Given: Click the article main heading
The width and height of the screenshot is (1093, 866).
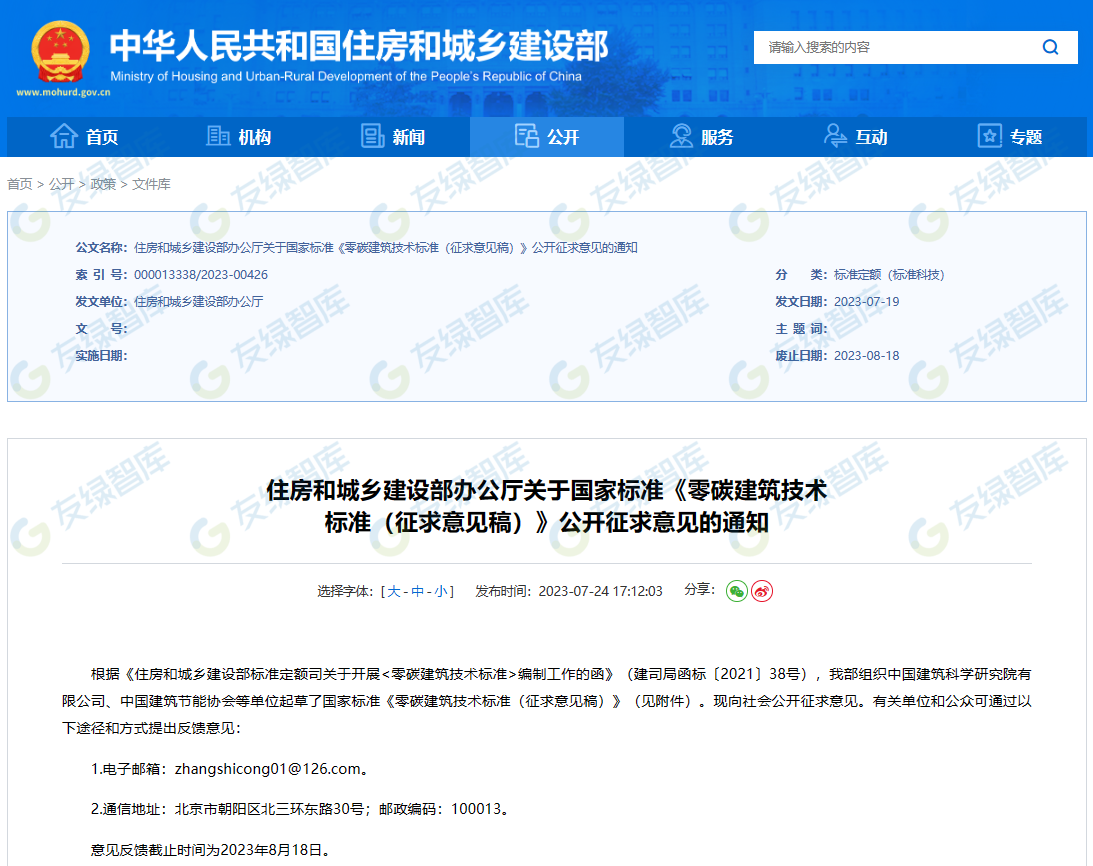Looking at the screenshot, I should click(546, 506).
